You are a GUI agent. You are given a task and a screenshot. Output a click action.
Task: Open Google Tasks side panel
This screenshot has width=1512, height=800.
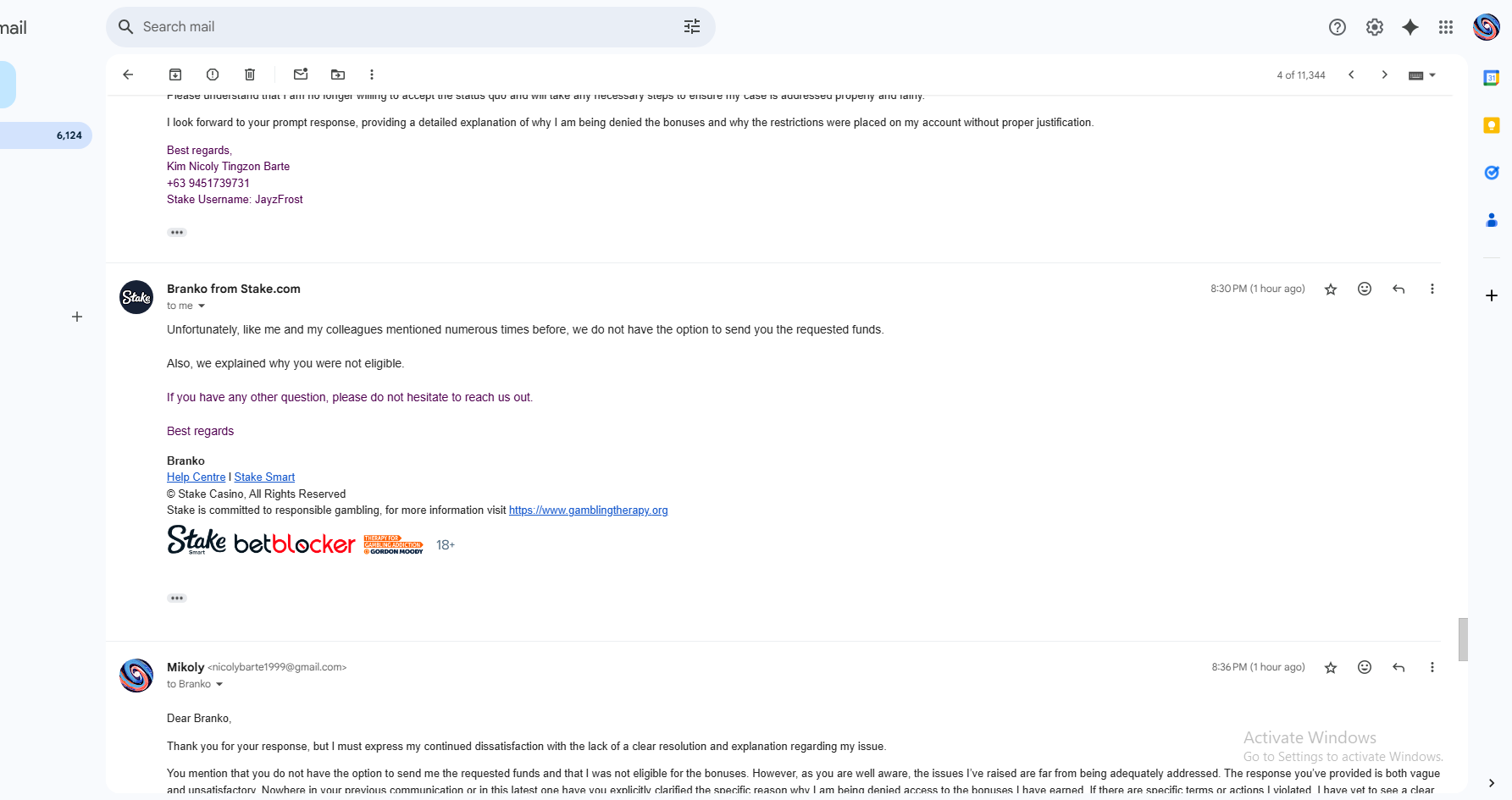pos(1492,173)
